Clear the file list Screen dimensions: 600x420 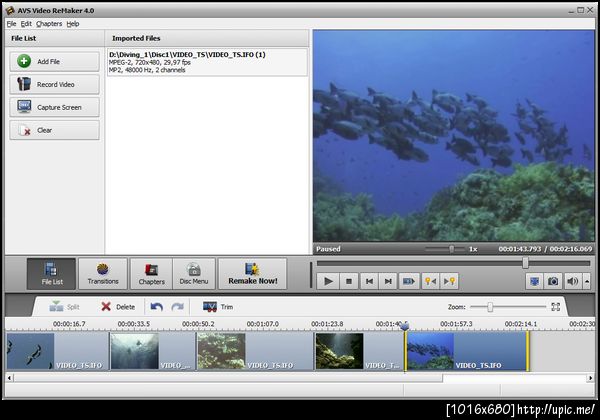54,130
